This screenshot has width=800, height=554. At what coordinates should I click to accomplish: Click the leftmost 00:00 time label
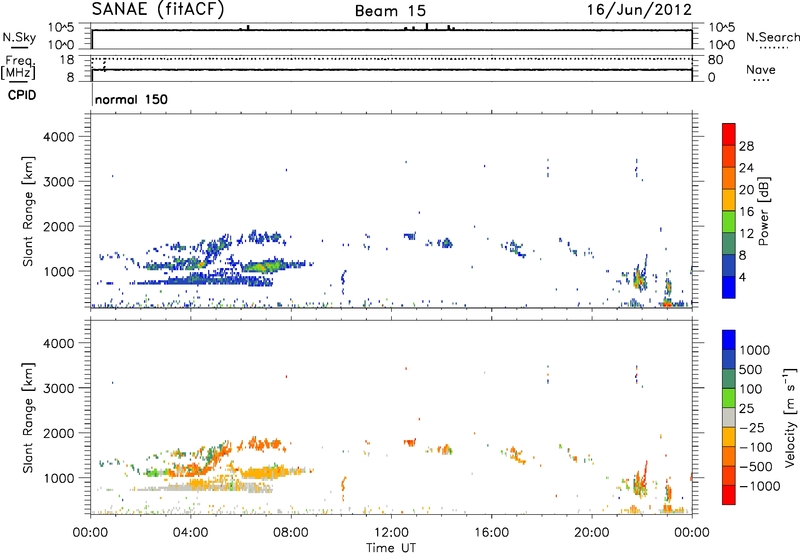tap(90, 533)
